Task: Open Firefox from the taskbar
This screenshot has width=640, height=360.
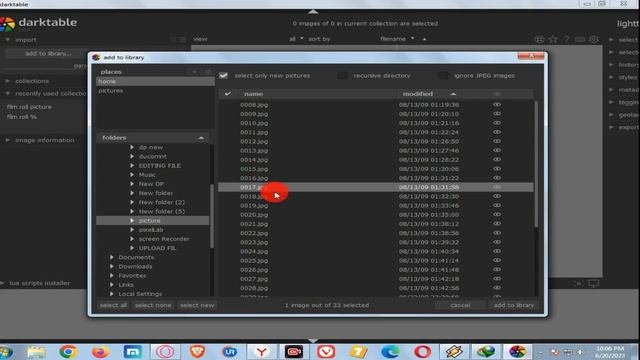Action: point(100,351)
